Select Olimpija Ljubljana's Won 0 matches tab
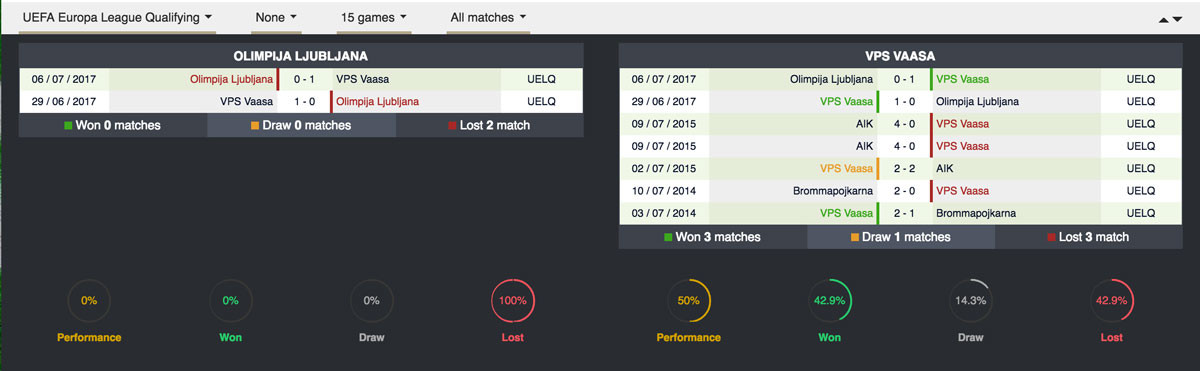The image size is (1200, 371). [x=113, y=125]
